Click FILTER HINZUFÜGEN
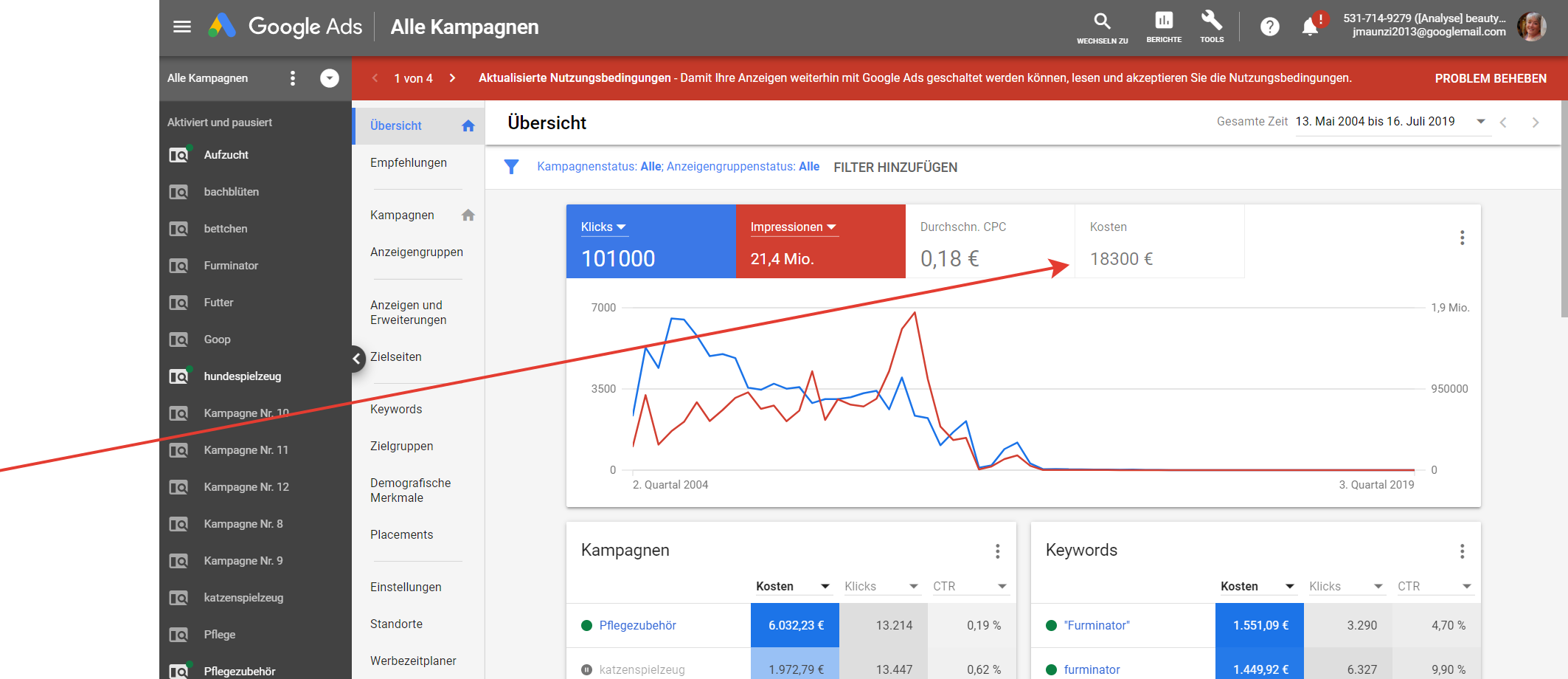This screenshot has width=1568, height=679. 895,168
